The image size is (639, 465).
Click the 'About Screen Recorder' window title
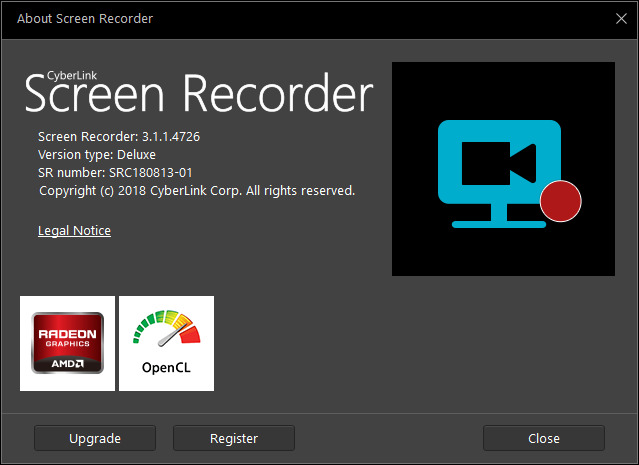[85, 19]
